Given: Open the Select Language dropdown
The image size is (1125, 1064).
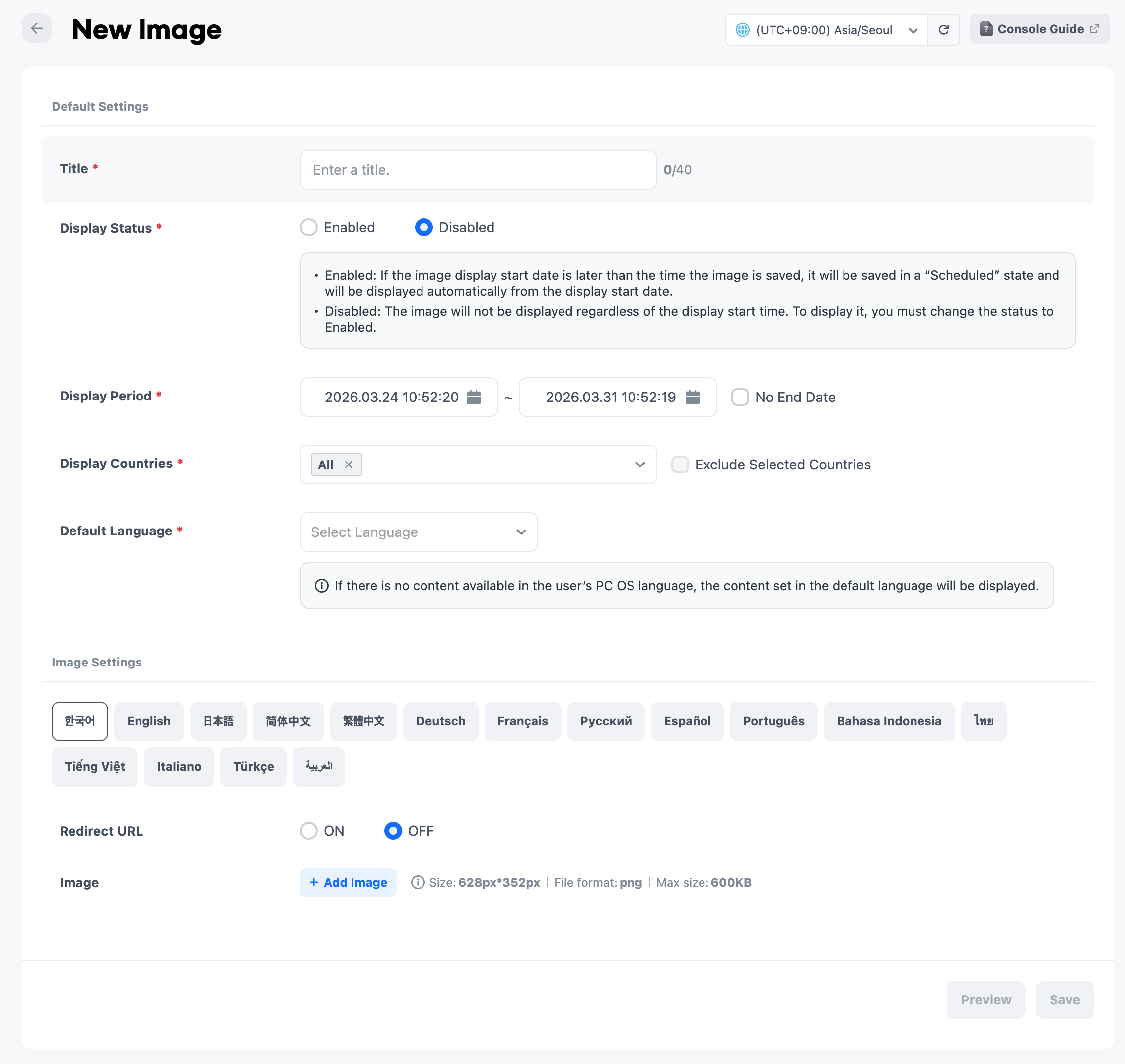Looking at the screenshot, I should [419, 532].
